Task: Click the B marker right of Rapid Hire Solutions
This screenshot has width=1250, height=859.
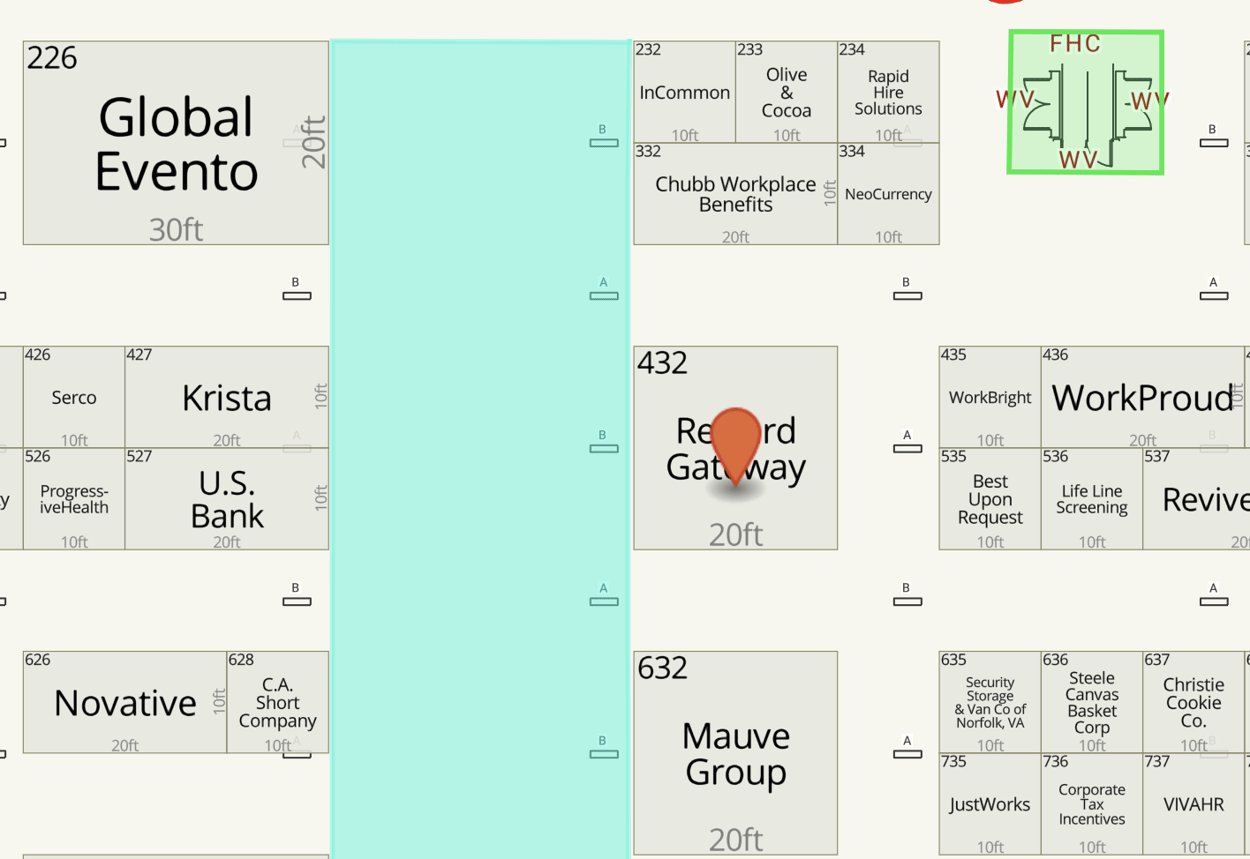Action: pos(1213,142)
